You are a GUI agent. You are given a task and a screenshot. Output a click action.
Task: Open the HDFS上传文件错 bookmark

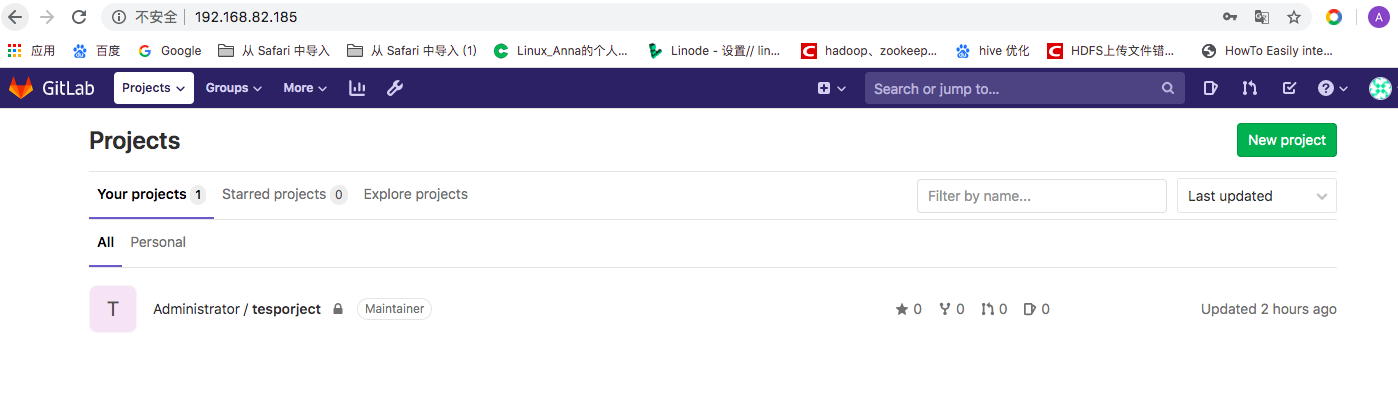pos(1112,50)
